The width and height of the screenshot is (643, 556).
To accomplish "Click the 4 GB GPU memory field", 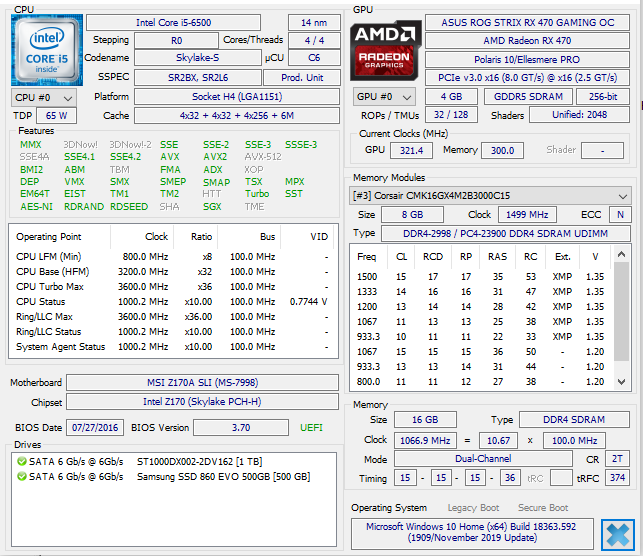I will [451, 97].
